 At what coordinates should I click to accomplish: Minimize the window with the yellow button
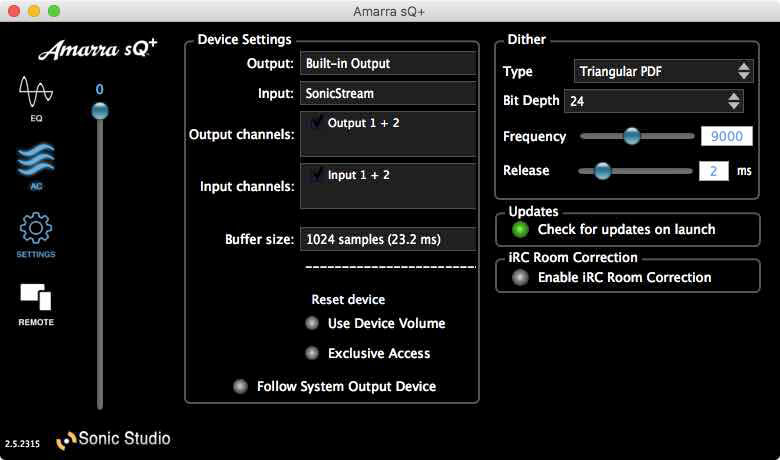coord(34,11)
